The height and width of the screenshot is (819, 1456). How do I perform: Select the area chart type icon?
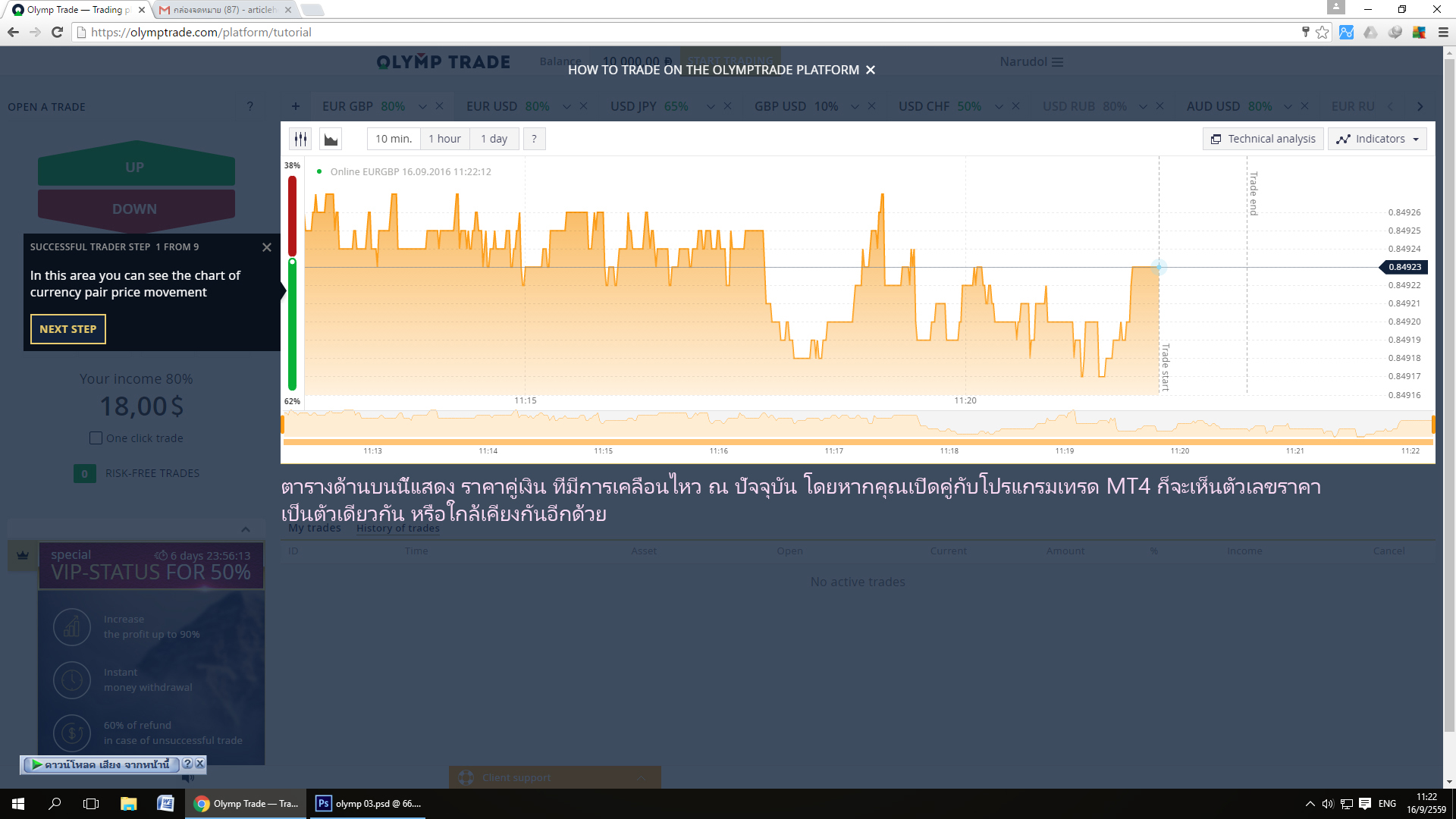click(331, 139)
